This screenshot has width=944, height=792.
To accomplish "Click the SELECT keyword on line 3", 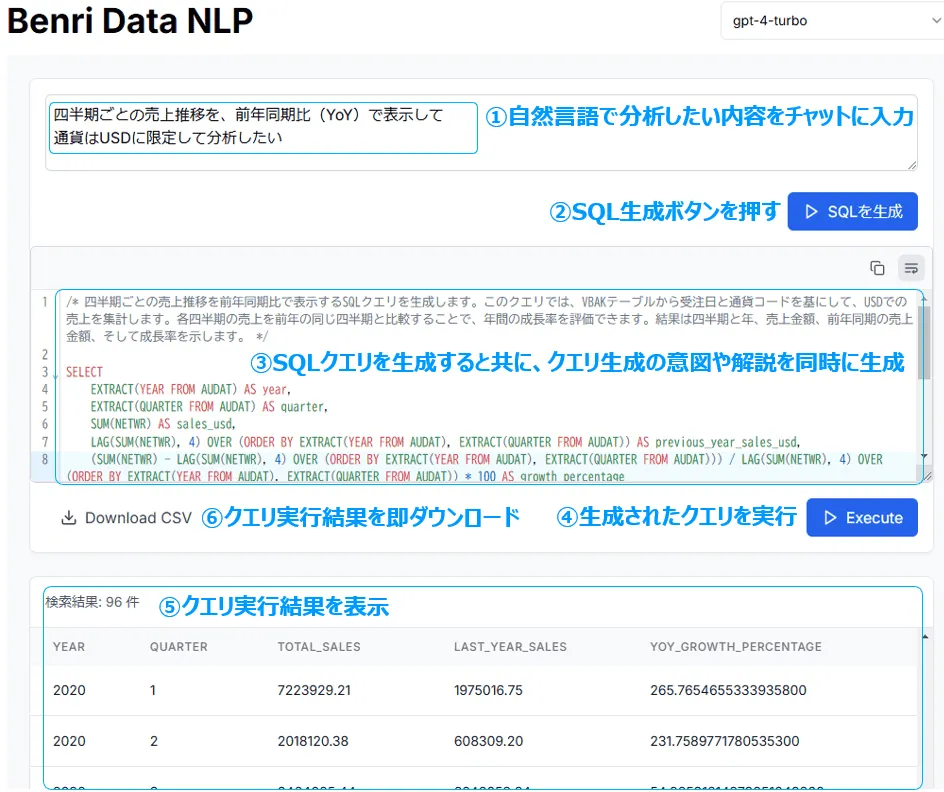I will [84, 372].
